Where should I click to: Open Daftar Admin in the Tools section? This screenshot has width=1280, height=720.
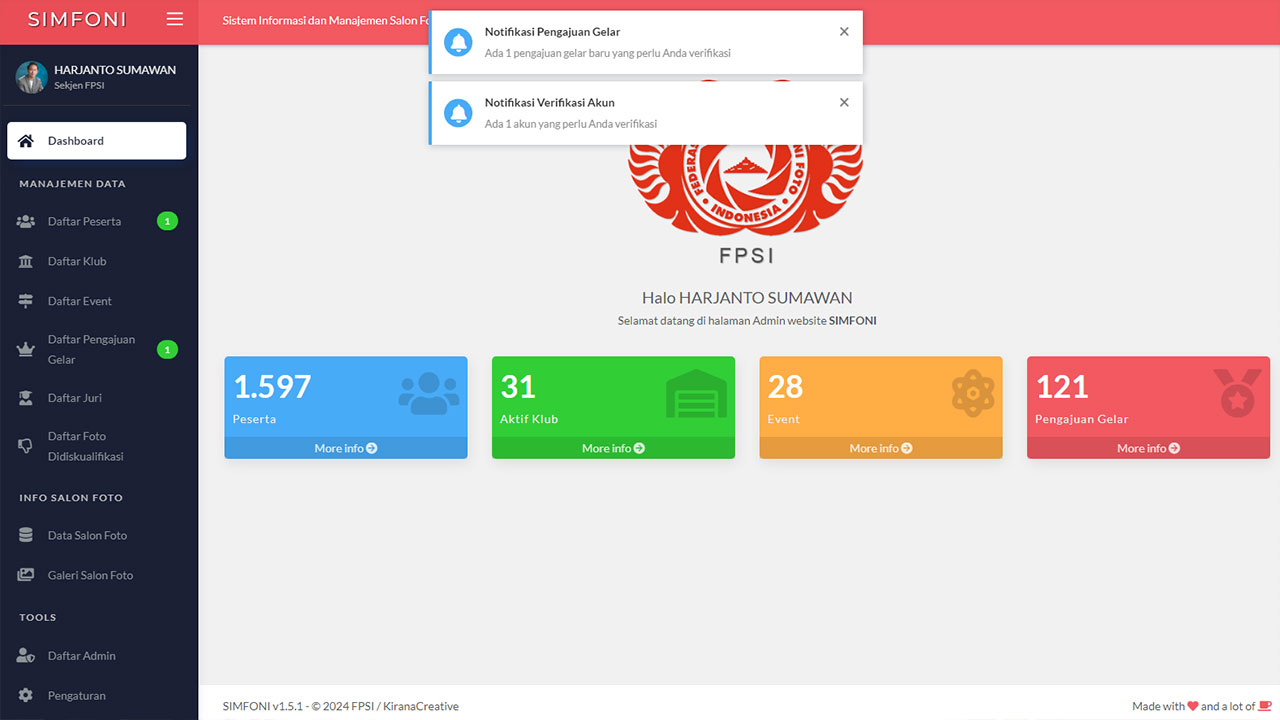pos(81,656)
